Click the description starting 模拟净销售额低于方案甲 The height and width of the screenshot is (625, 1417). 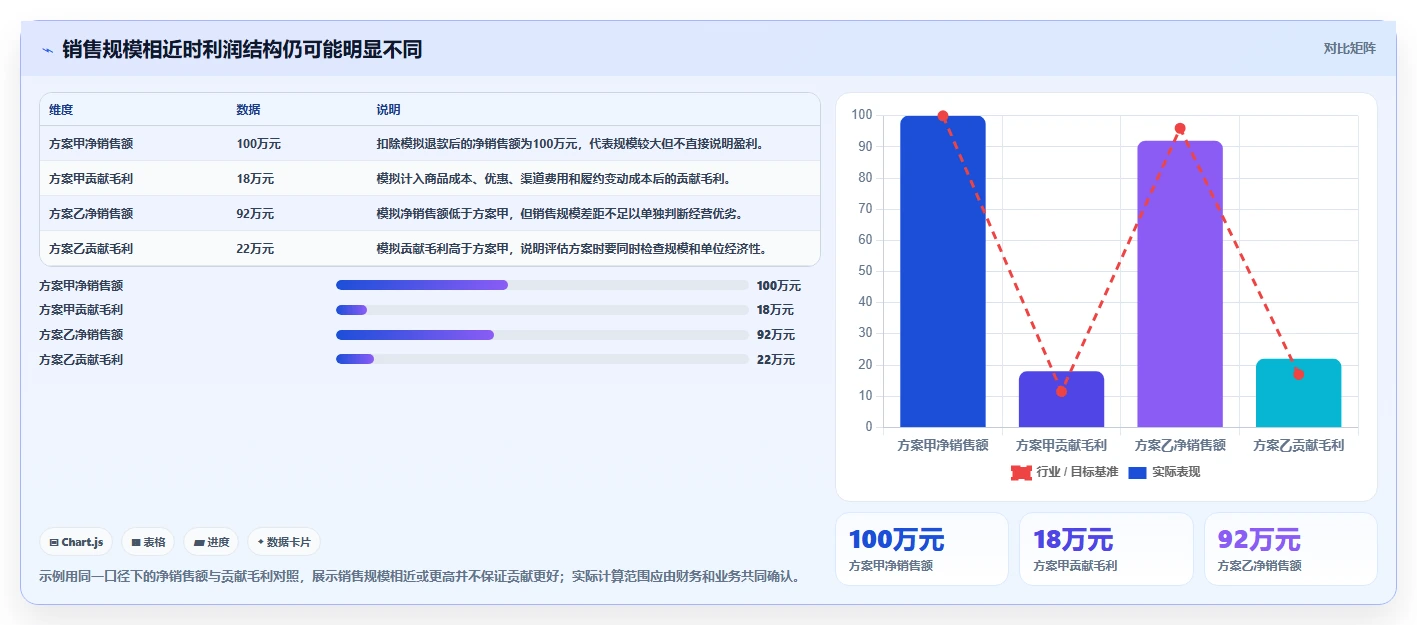click(560, 214)
